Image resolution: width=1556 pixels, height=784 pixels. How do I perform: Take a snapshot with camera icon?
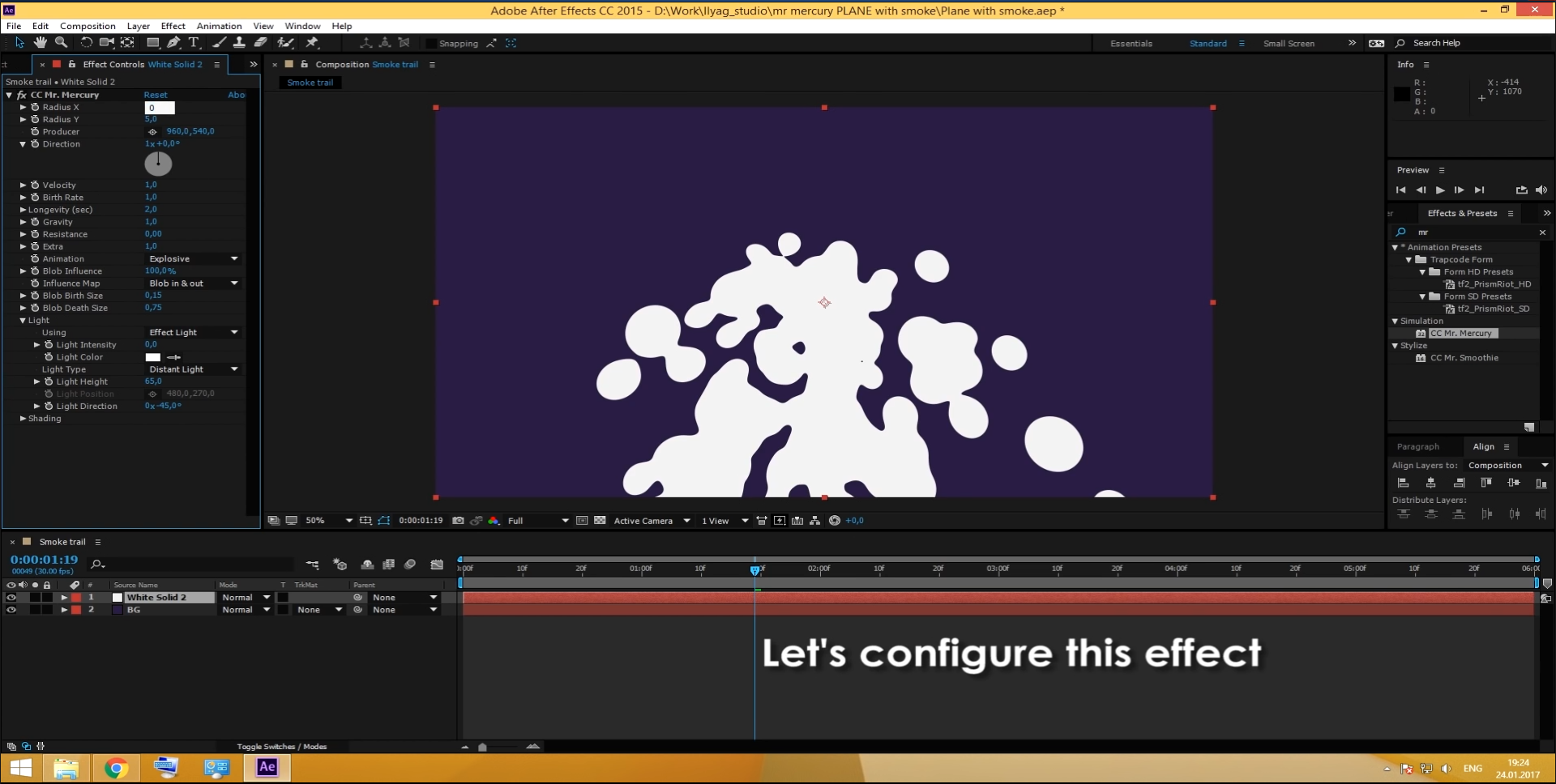pyautogui.click(x=458, y=521)
